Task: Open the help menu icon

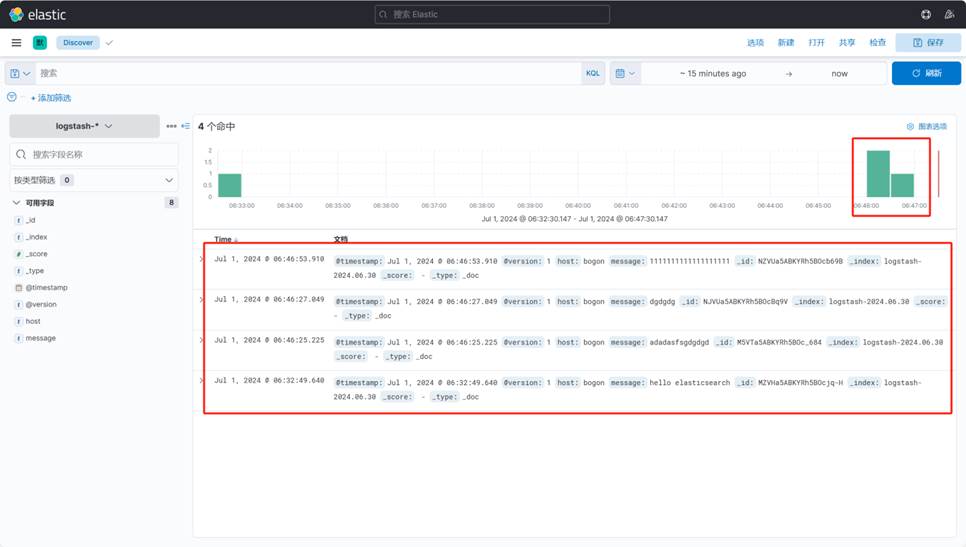Action: coord(926,14)
